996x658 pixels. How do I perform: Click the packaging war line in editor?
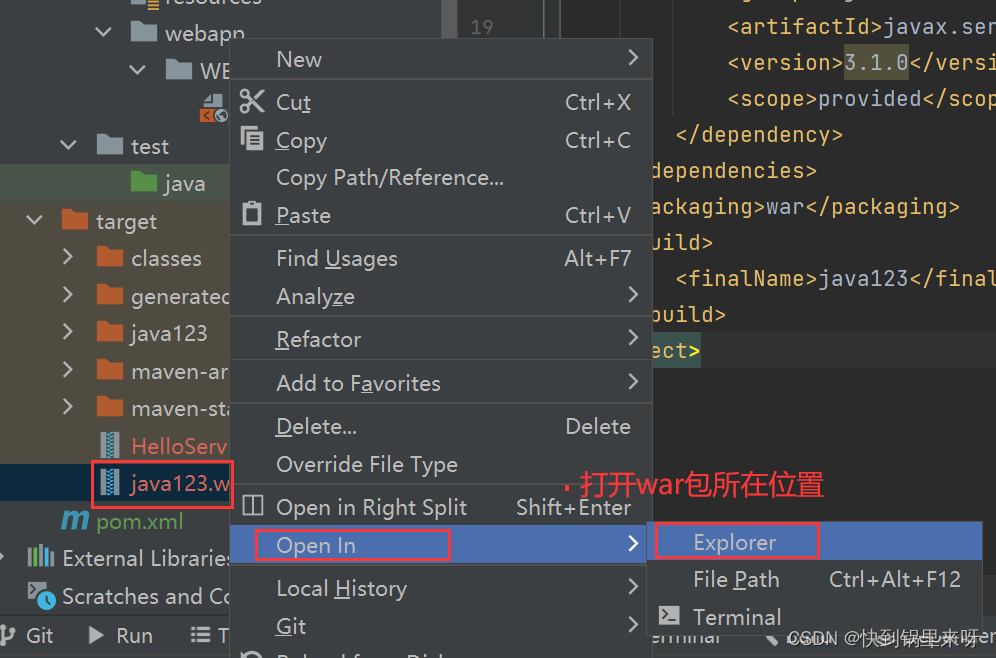tap(805, 206)
